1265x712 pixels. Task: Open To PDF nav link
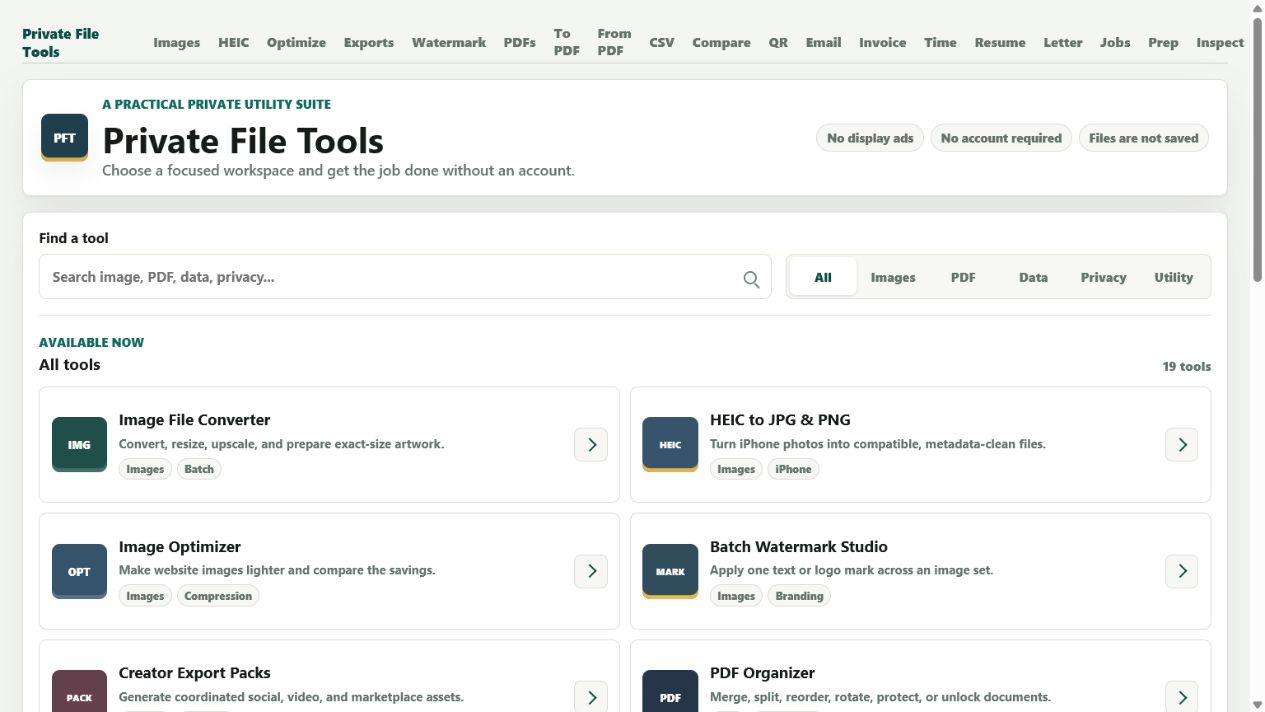567,42
